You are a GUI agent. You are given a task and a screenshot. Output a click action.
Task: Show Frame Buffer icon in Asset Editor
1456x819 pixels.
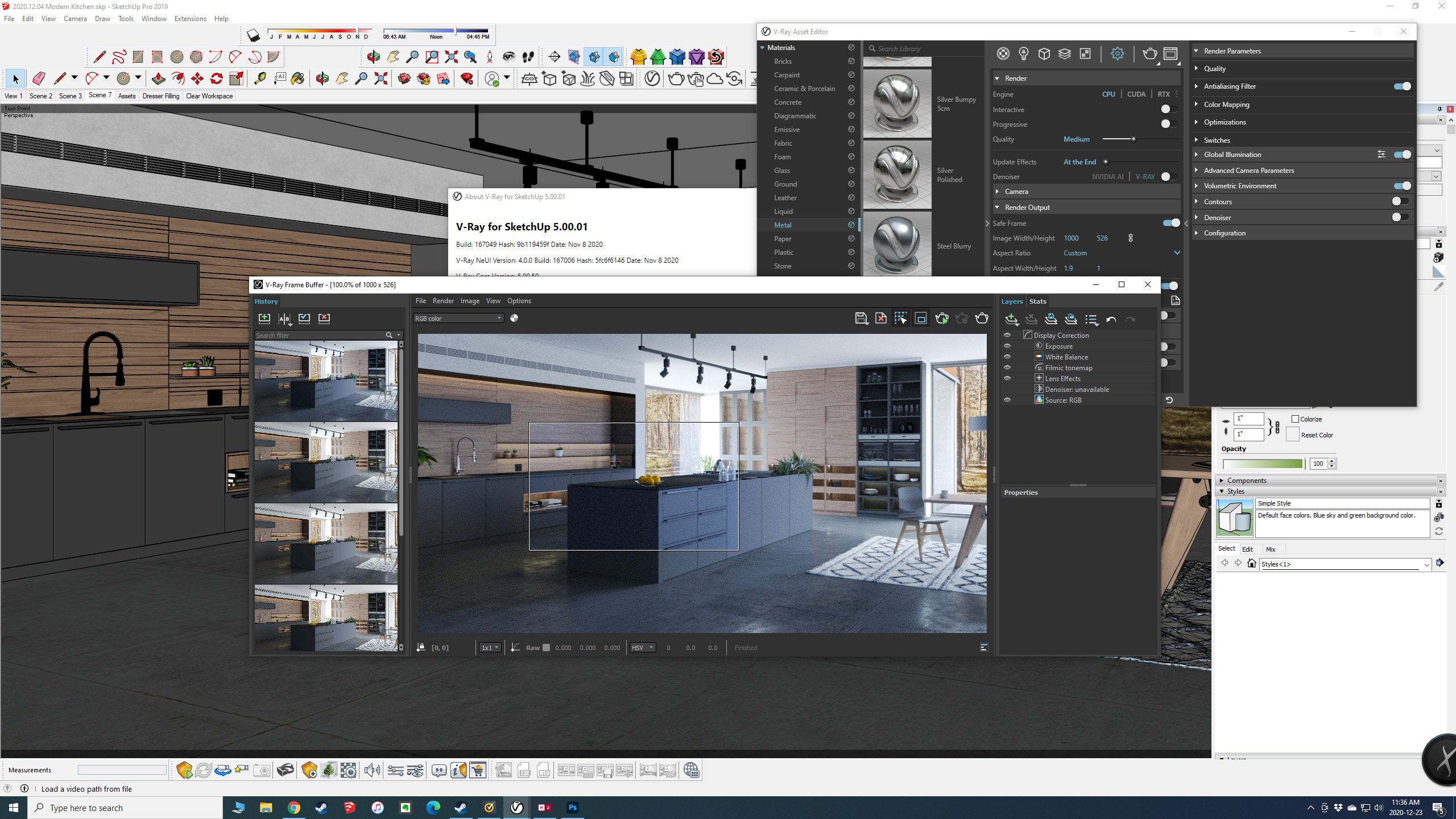1170,53
